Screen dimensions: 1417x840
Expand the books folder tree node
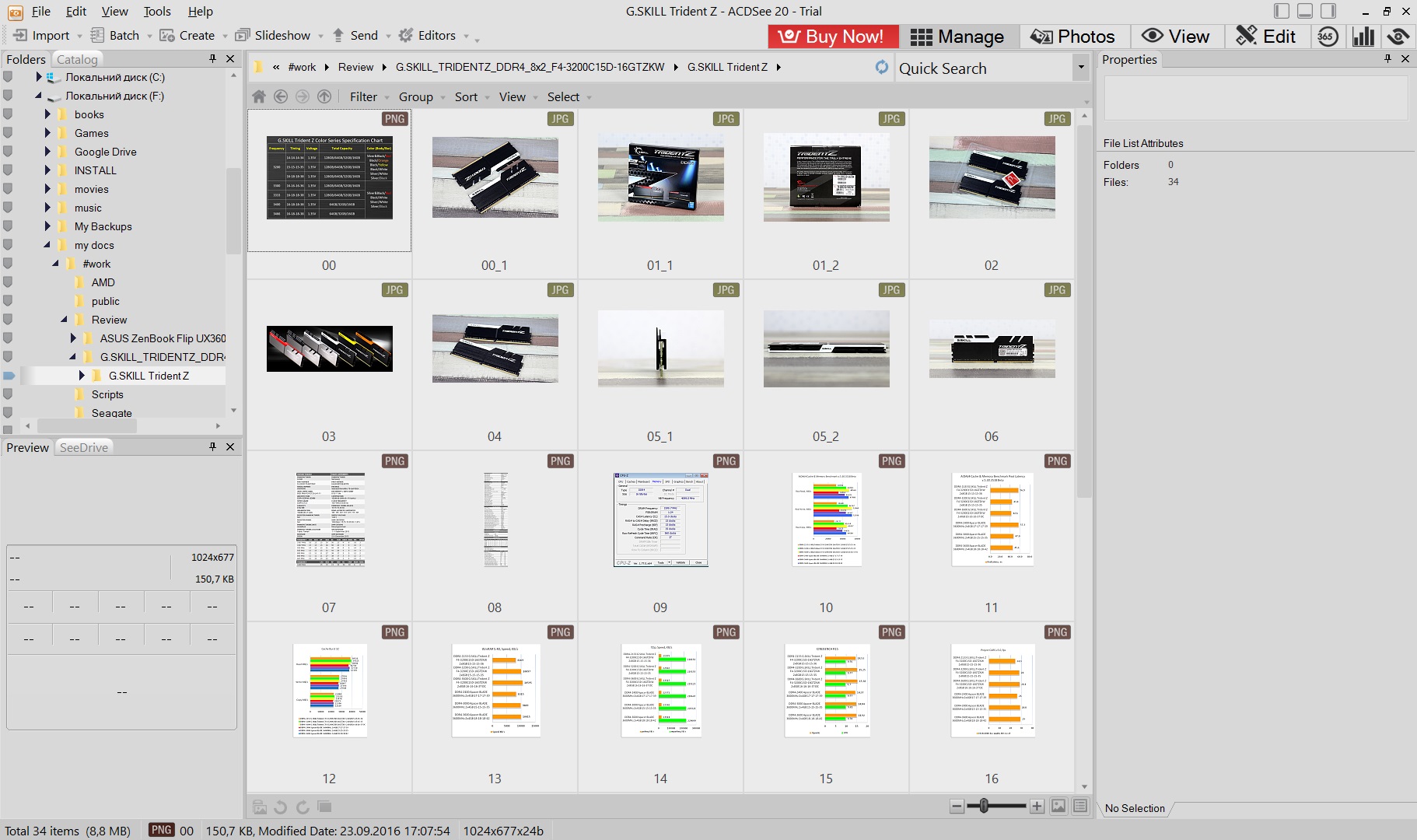pos(47,114)
